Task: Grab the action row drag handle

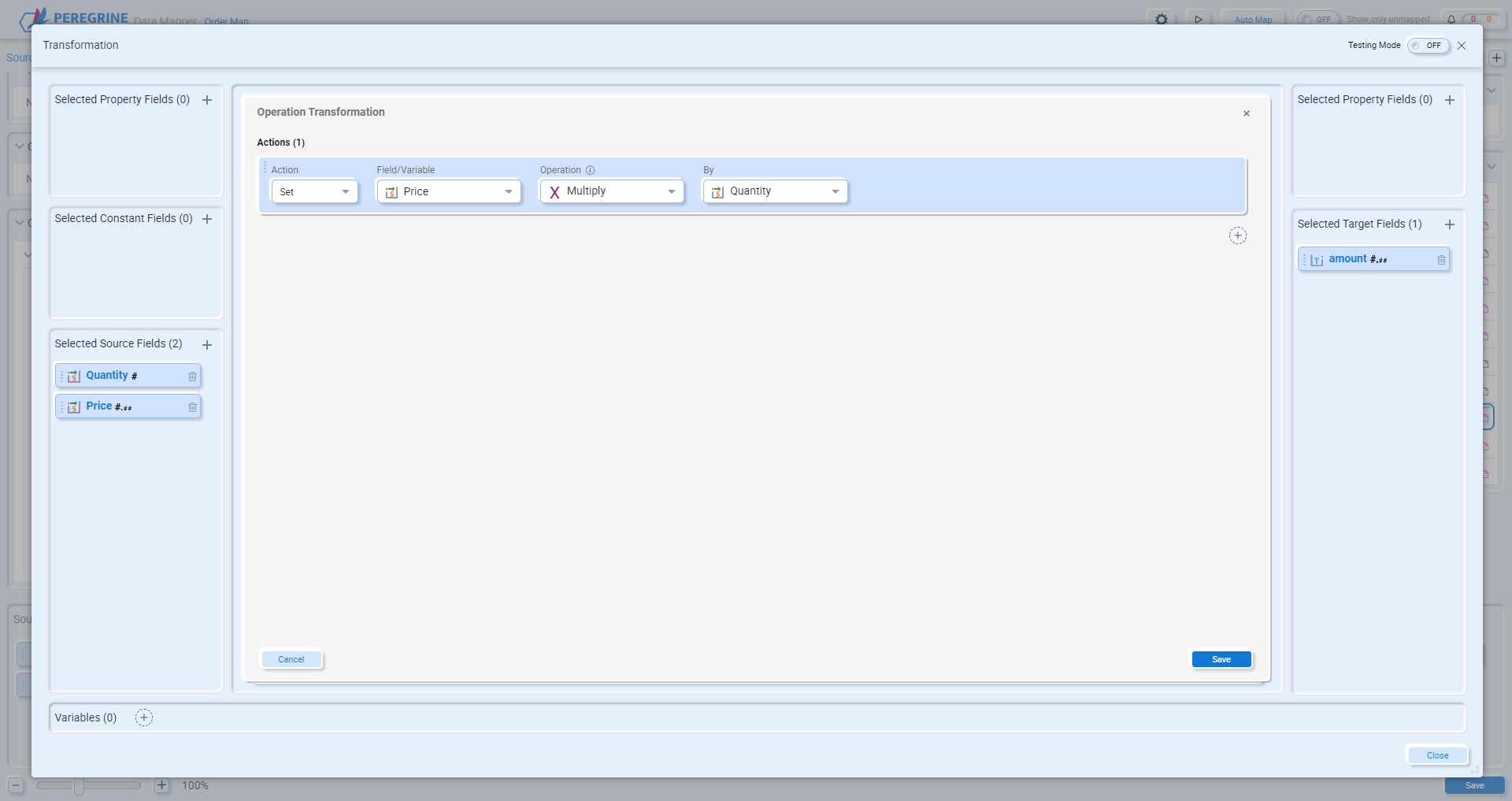Action: click(x=265, y=167)
